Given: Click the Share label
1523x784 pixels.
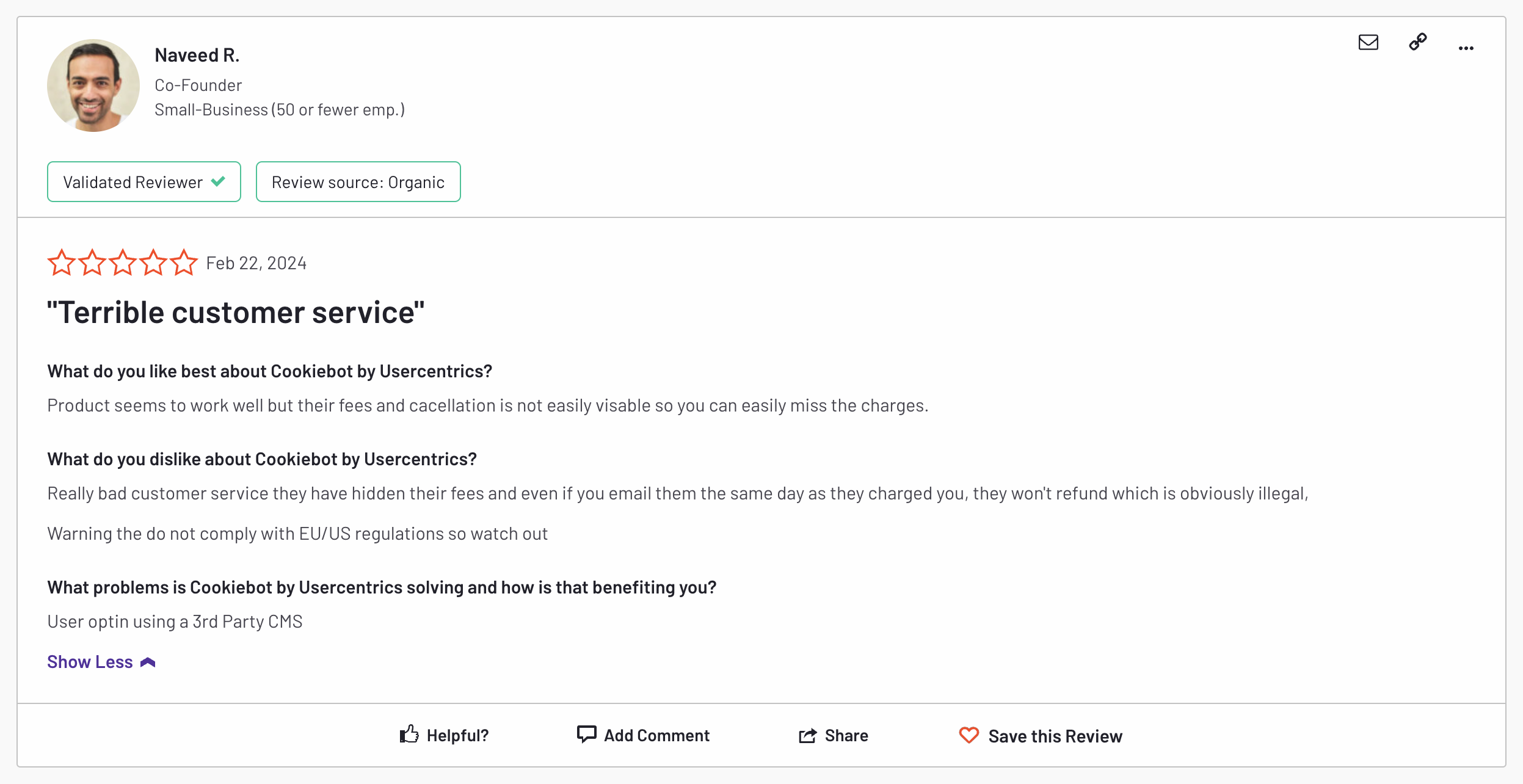Looking at the screenshot, I should tap(848, 735).
